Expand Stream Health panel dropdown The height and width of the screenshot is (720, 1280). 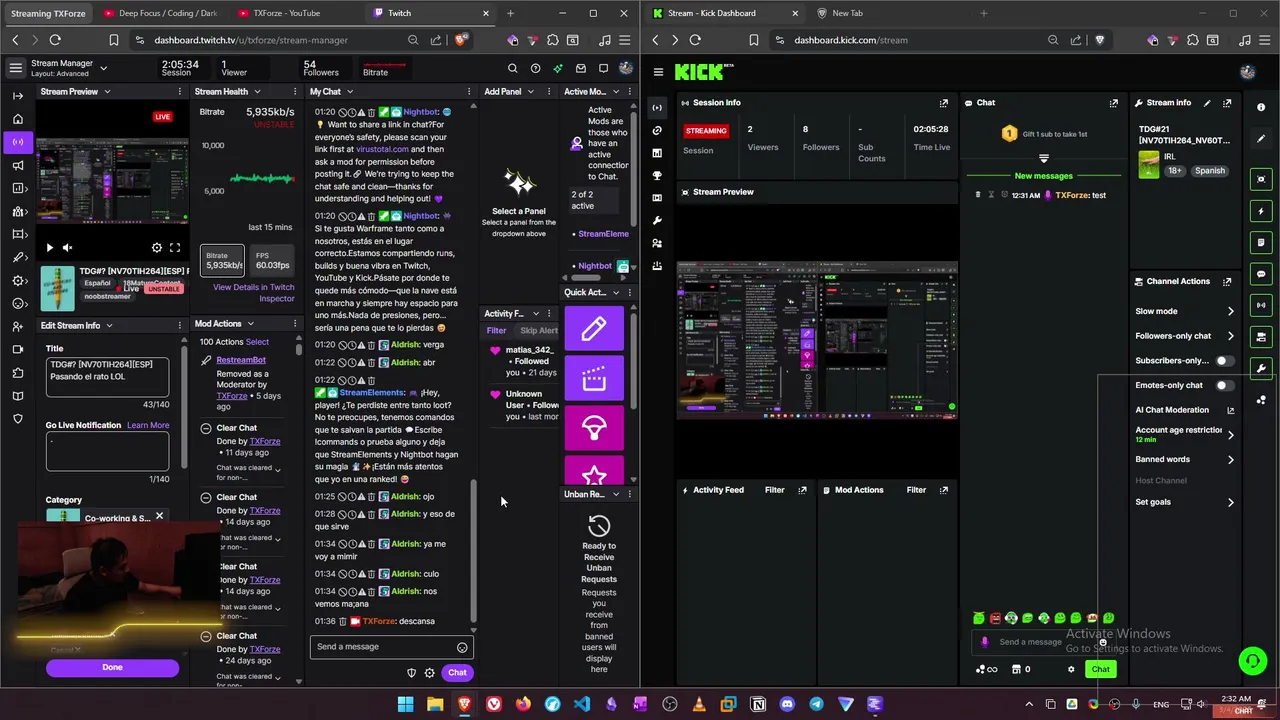257,92
